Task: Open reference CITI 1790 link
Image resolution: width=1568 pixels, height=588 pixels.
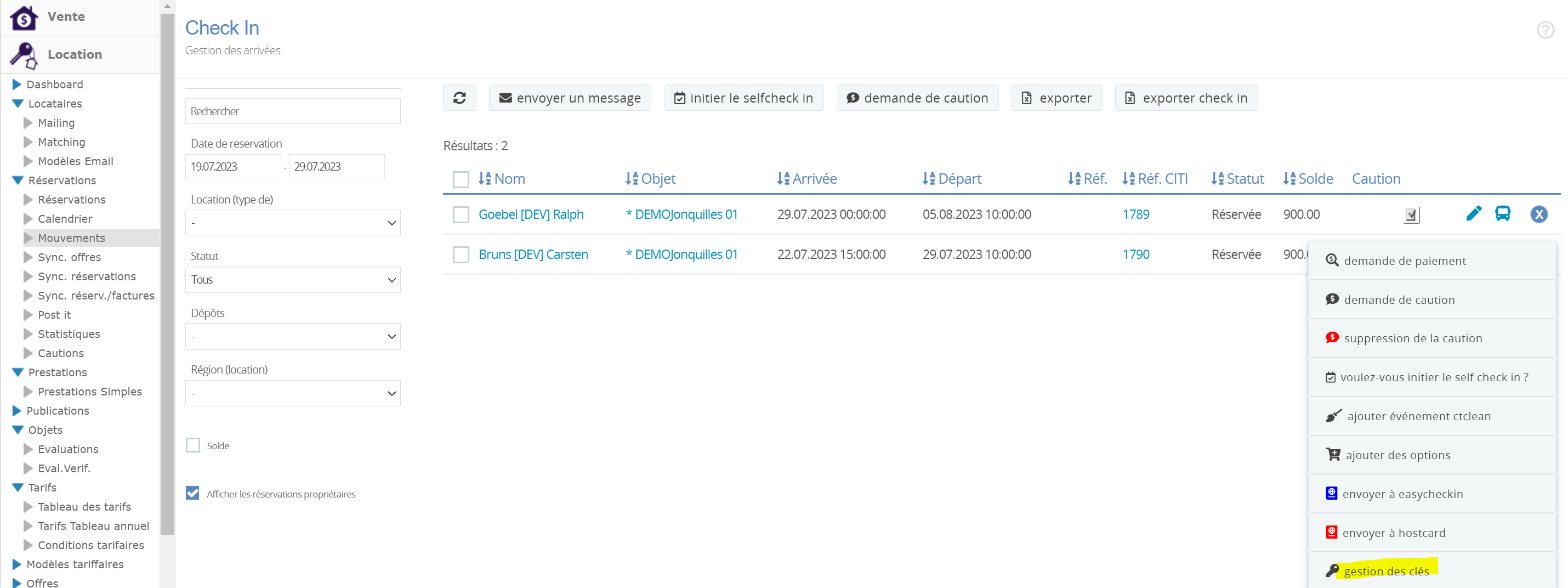Action: coord(1136,255)
